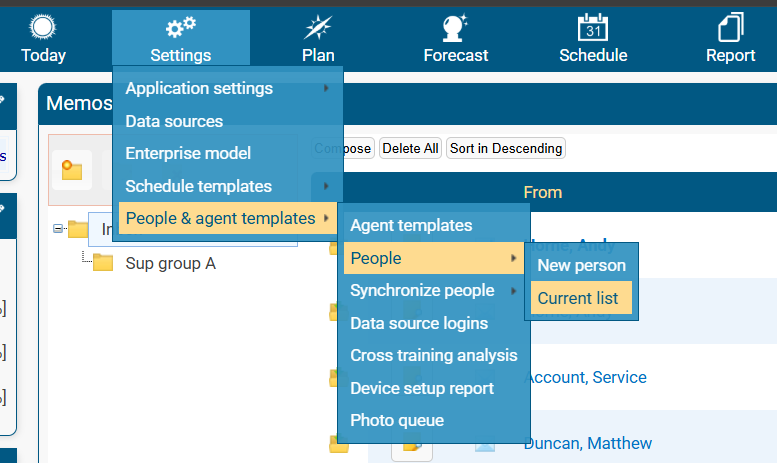Click the Delete All button

[x=410, y=148]
